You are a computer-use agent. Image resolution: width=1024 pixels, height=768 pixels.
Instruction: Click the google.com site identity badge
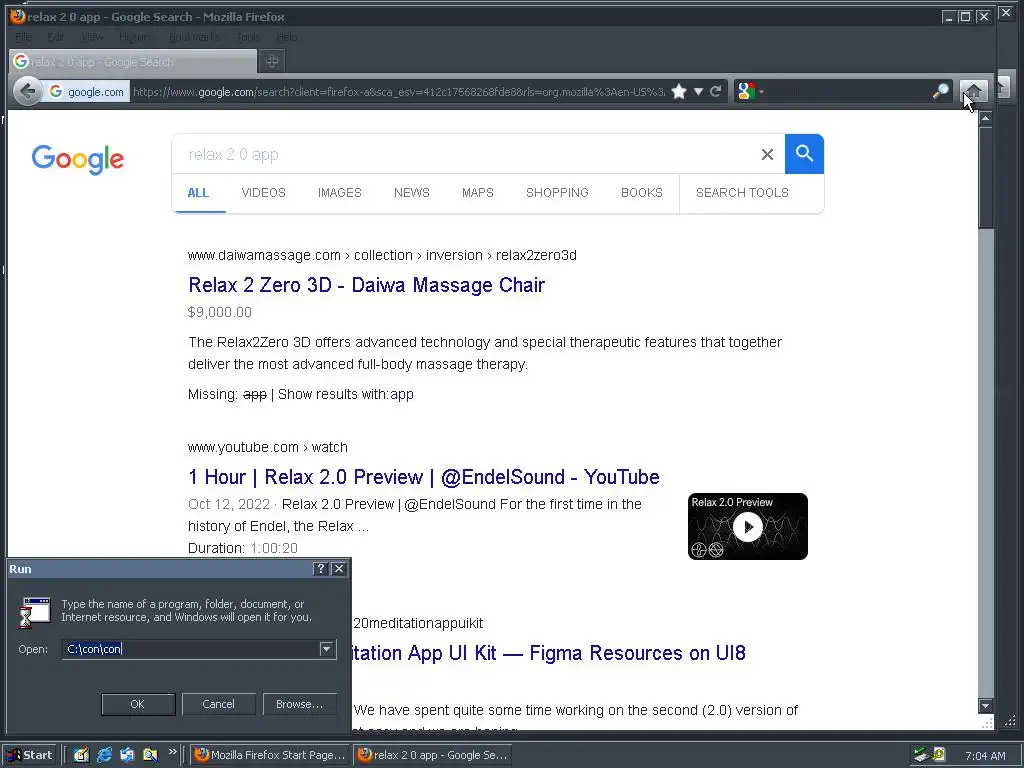pos(87,92)
